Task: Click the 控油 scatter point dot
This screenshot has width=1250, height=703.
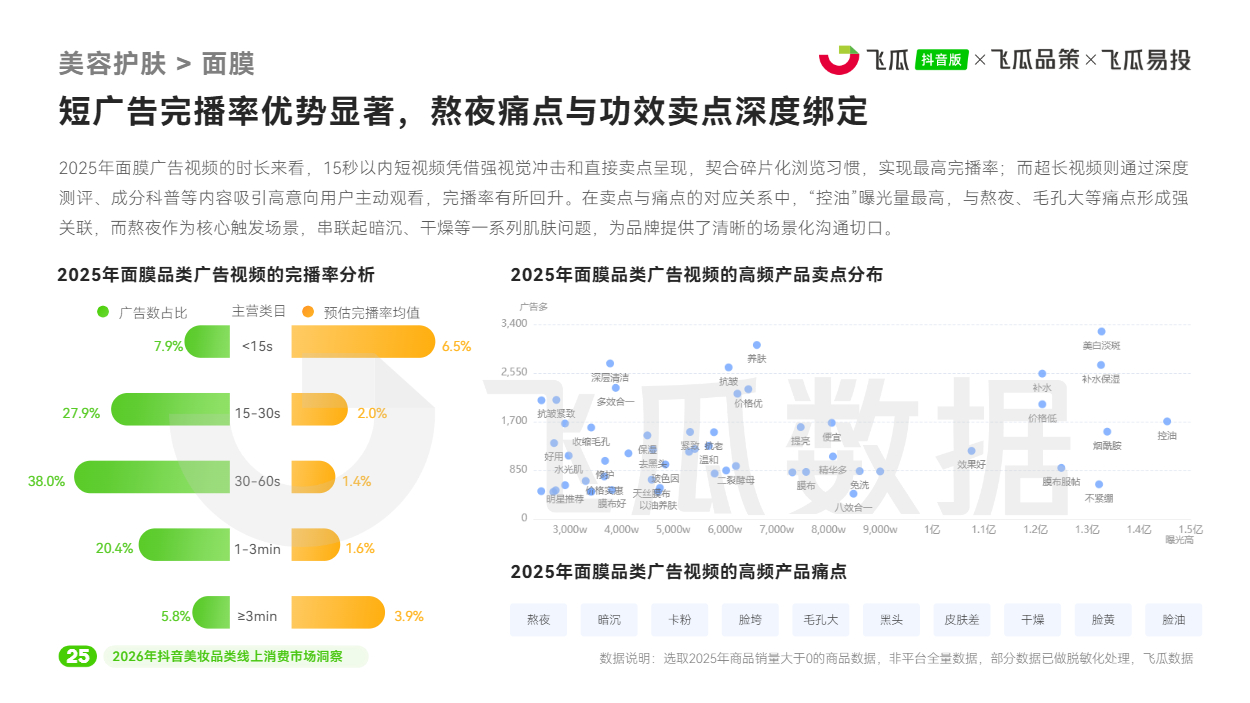Action: [x=1166, y=422]
